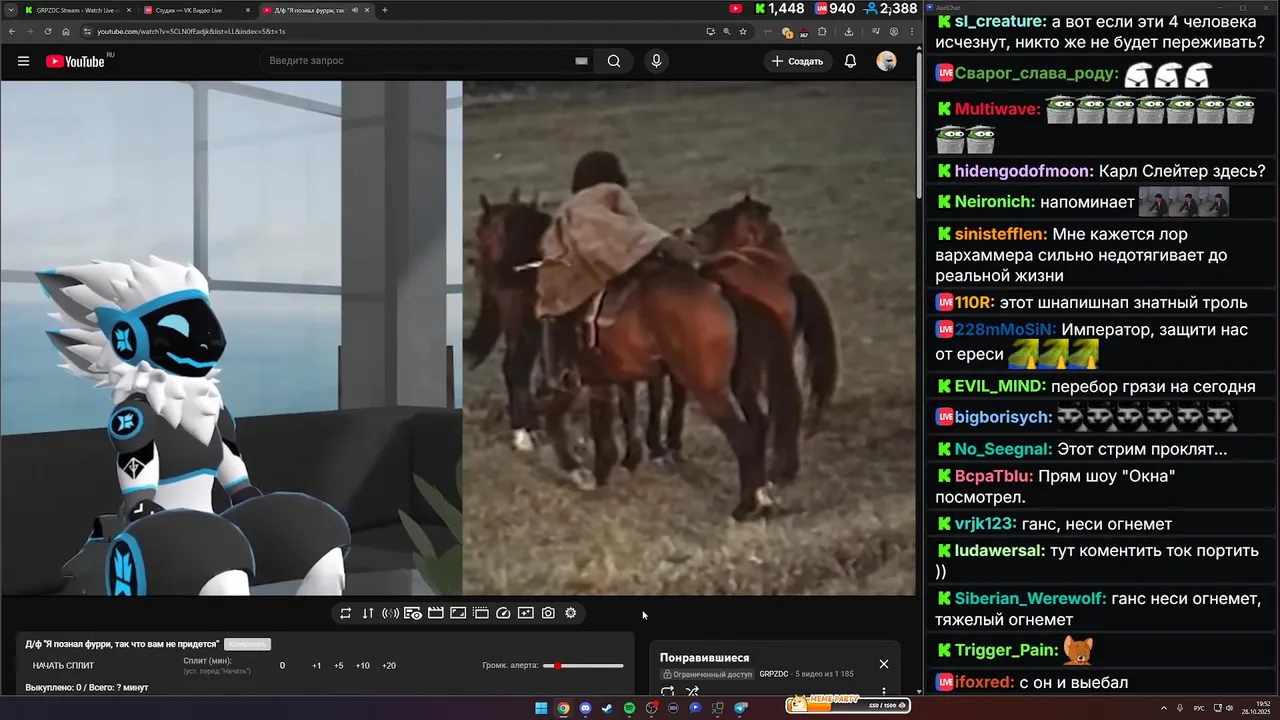Screen dimensions: 1280x720
Task: Click the Neironich username in chat
Action: pyautogui.click(x=994, y=202)
